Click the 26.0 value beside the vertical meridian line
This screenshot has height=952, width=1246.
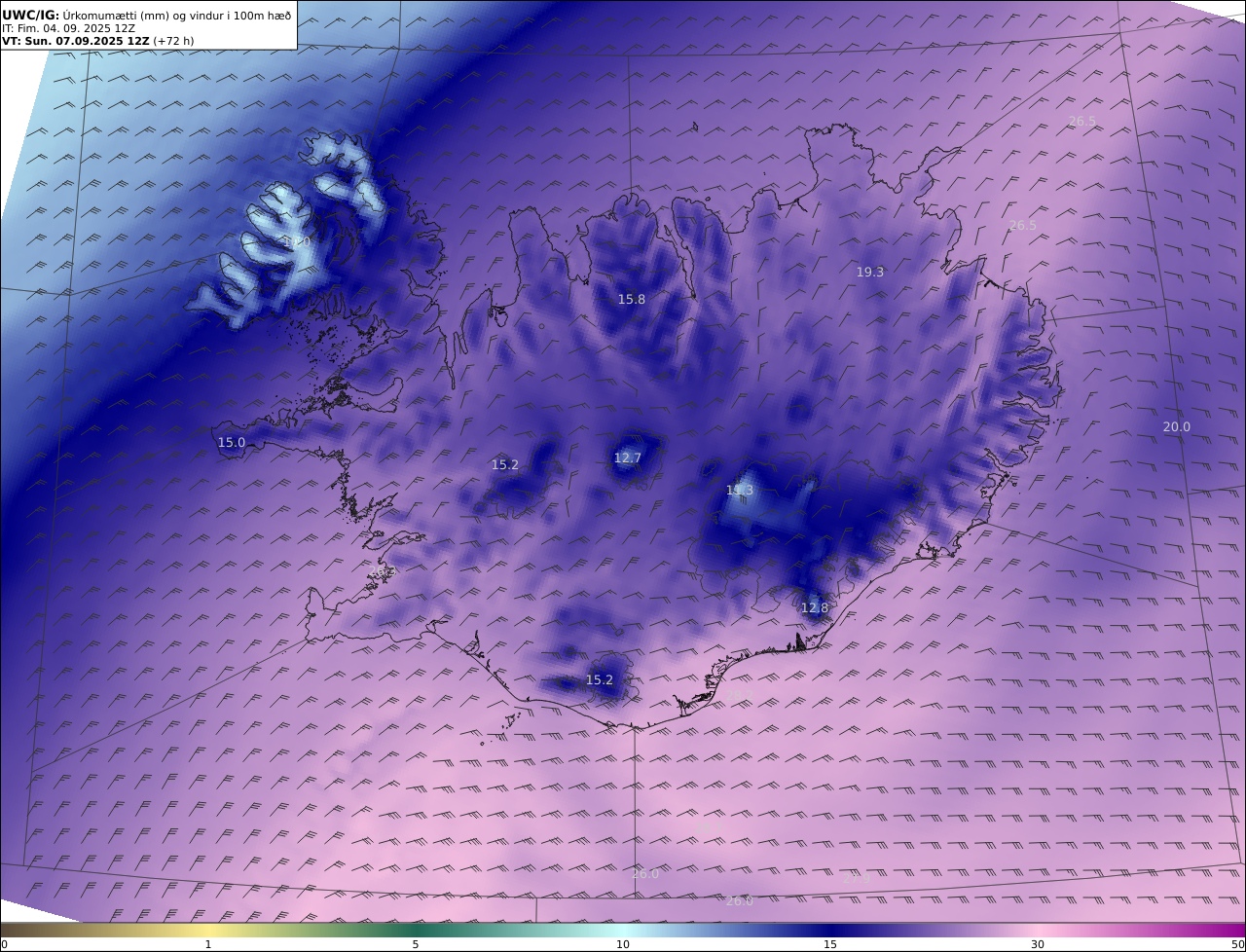pos(645,874)
